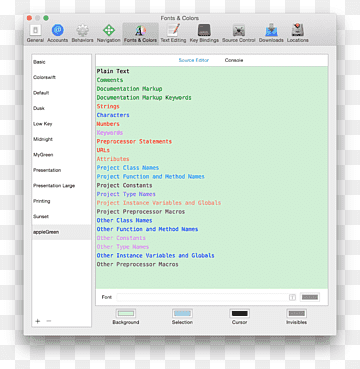Image resolution: width=360 pixels, height=369 pixels.
Task: Open the Cursor color well
Action: click(240, 314)
